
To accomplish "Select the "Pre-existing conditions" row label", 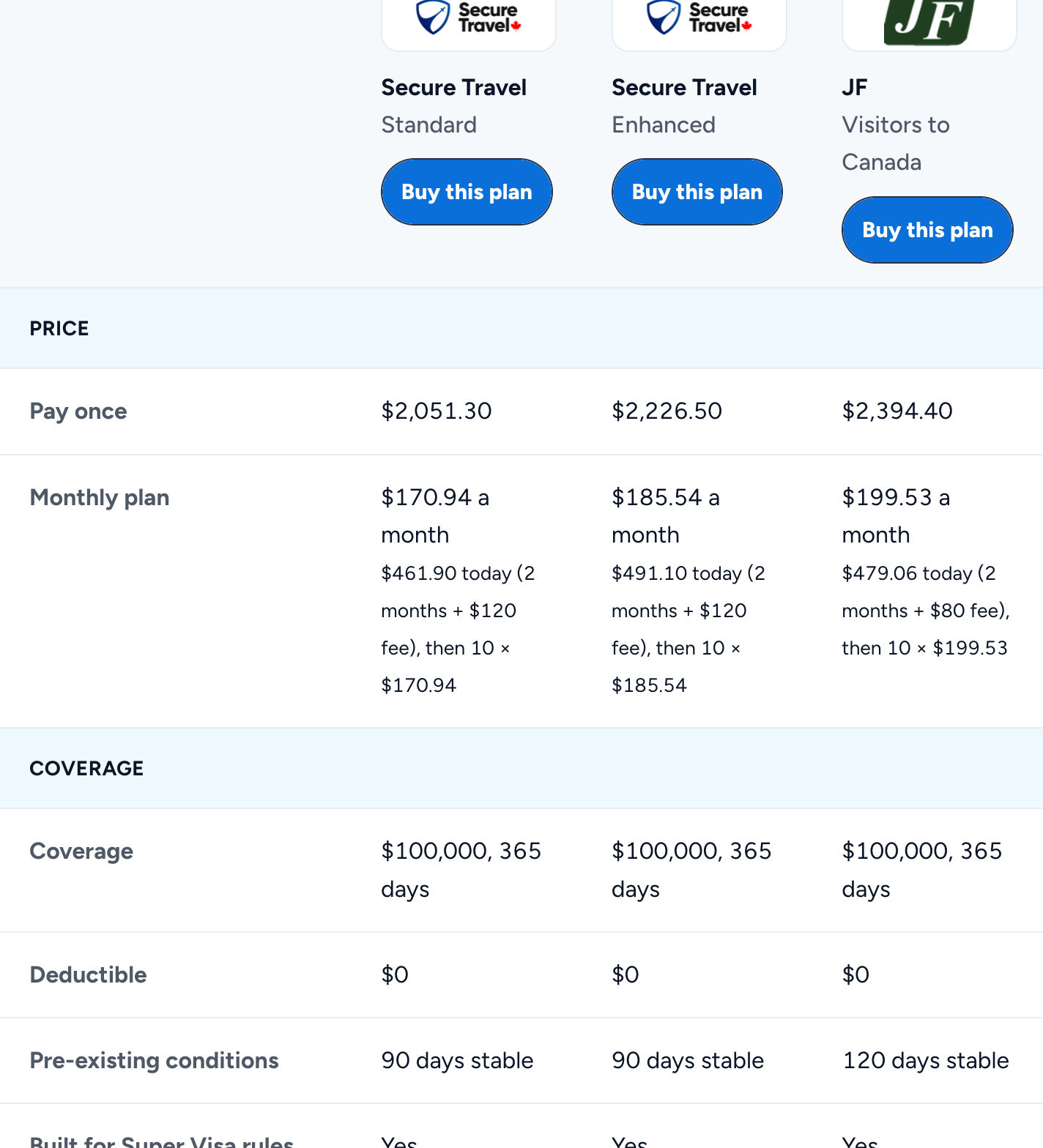I will 155,1060.
